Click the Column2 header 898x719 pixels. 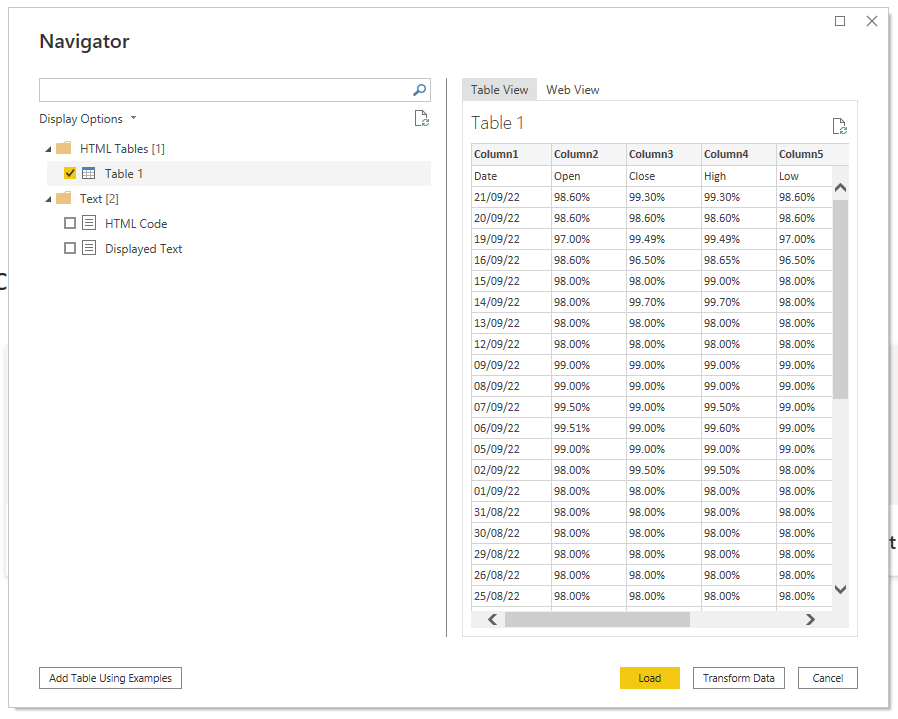589,154
